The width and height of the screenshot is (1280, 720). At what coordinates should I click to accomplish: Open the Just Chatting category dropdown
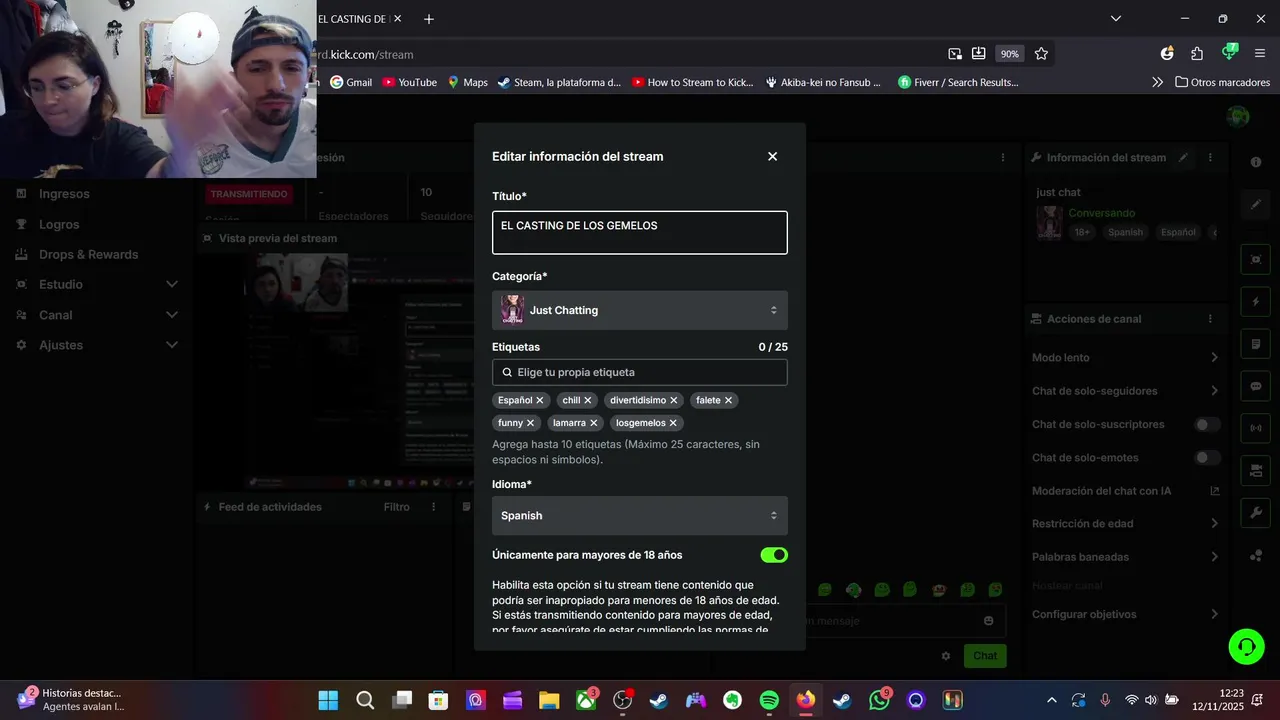tap(640, 310)
